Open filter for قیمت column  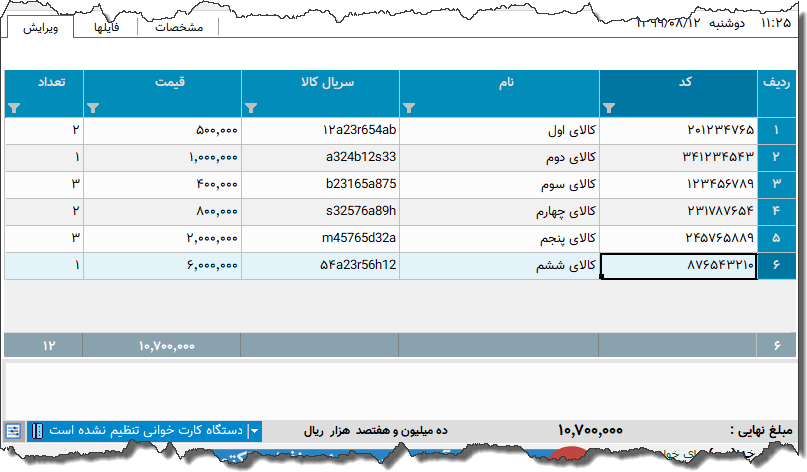pos(93,107)
